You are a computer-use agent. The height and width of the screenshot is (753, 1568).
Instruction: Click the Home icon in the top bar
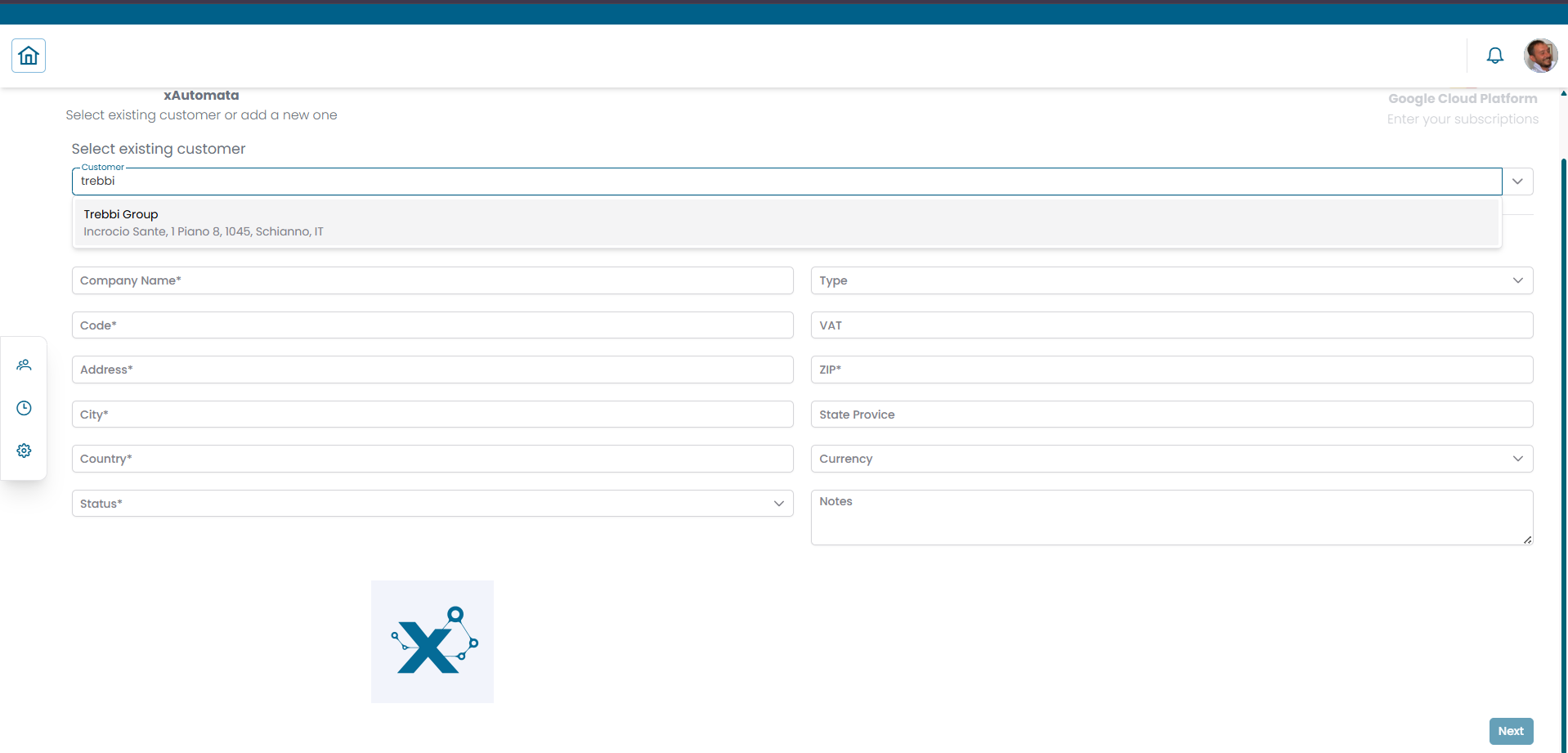point(29,55)
